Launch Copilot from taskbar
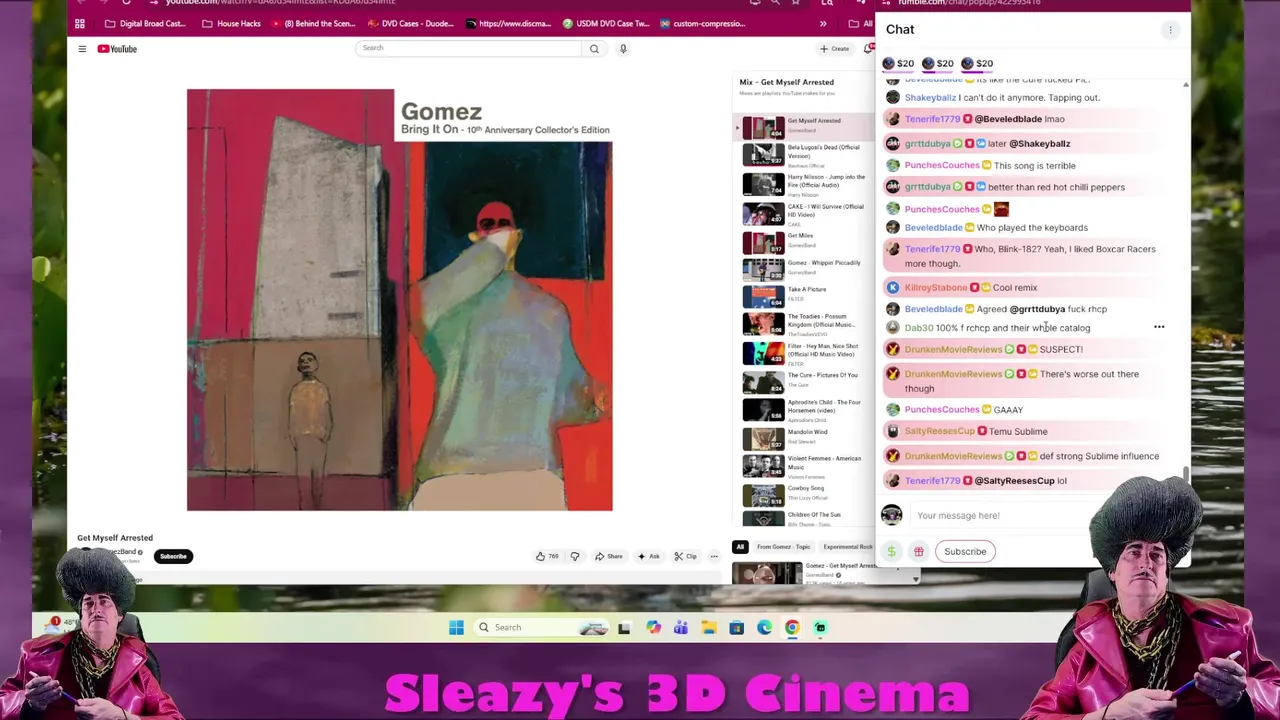 coord(653,627)
